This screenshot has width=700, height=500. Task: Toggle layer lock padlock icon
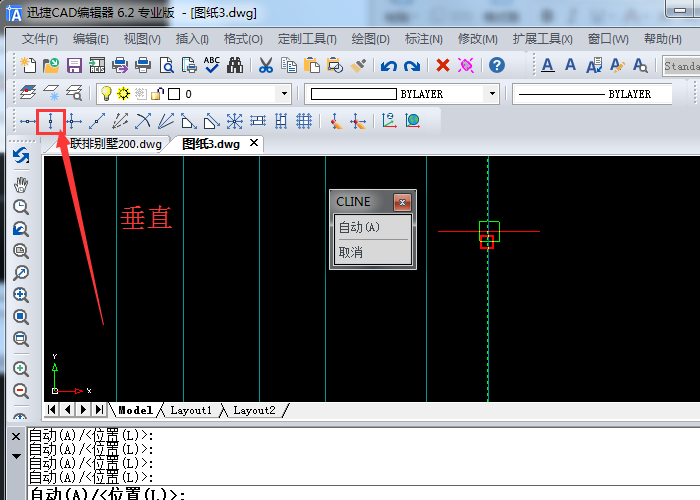pyautogui.click(x=157, y=94)
